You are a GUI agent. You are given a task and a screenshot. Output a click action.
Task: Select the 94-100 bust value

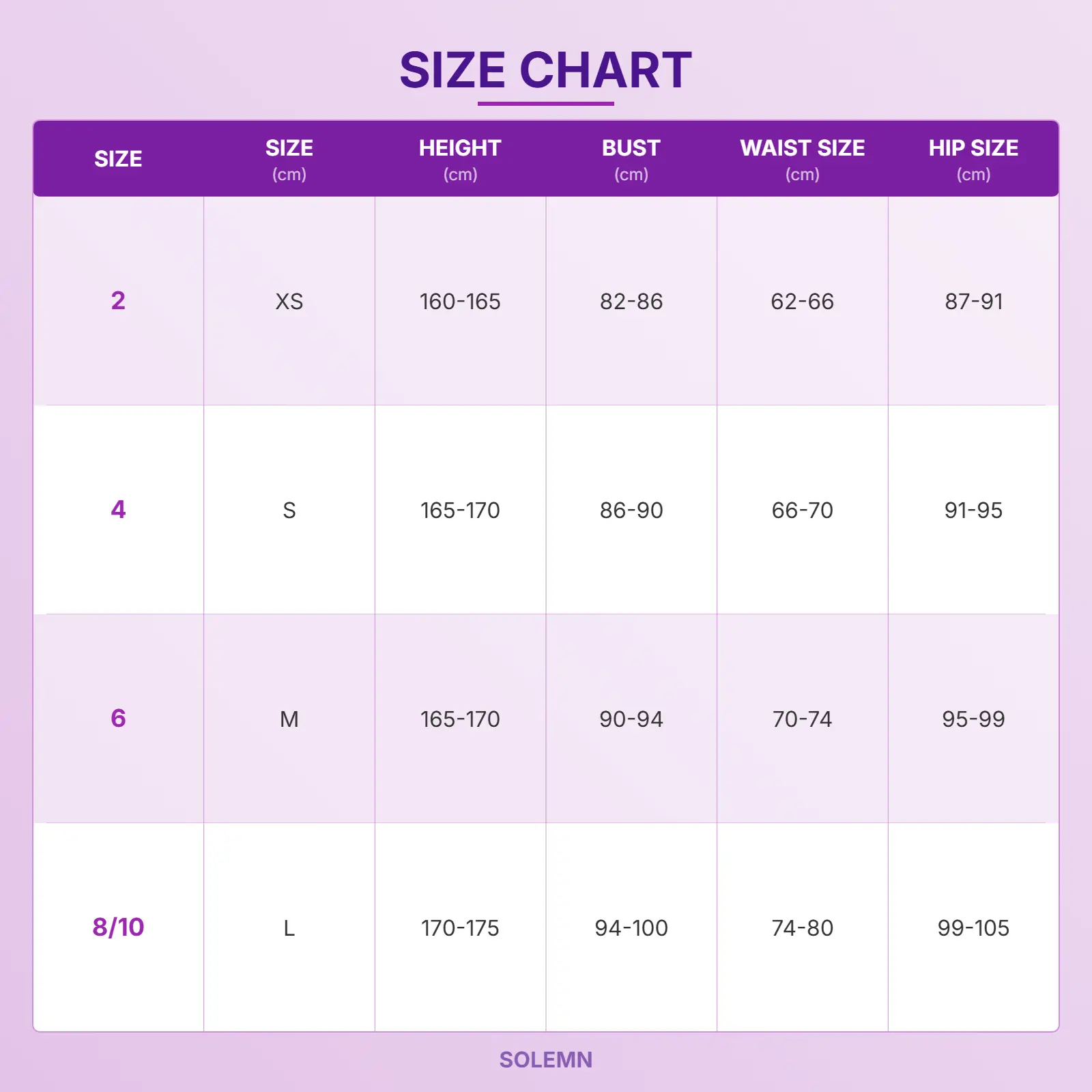tap(631, 928)
